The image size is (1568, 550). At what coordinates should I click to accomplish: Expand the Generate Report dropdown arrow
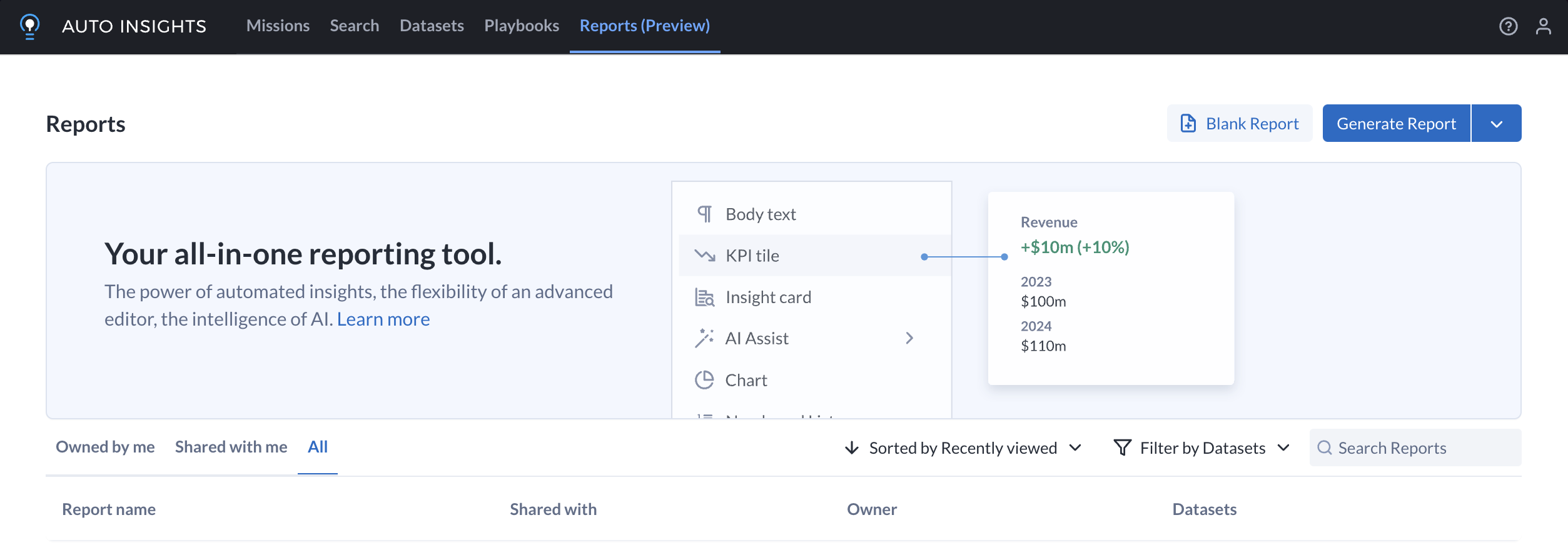pos(1496,124)
